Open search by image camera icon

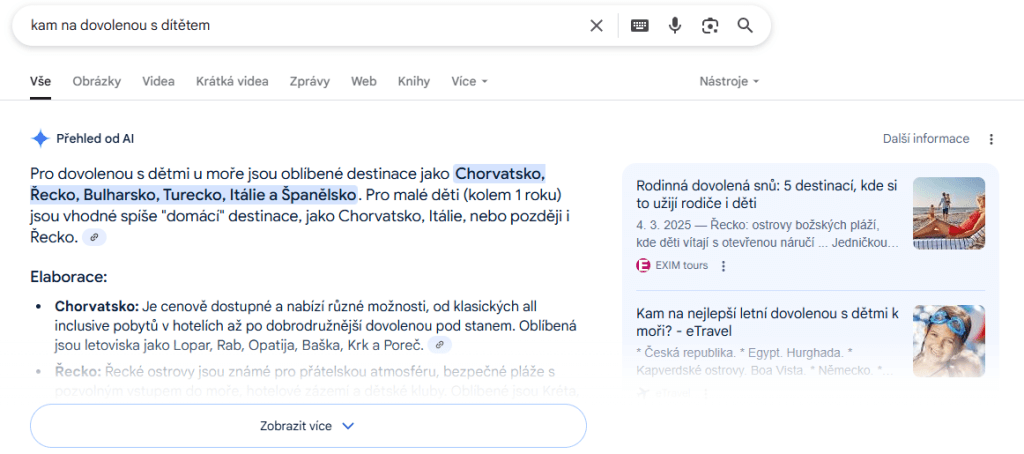[x=710, y=25]
